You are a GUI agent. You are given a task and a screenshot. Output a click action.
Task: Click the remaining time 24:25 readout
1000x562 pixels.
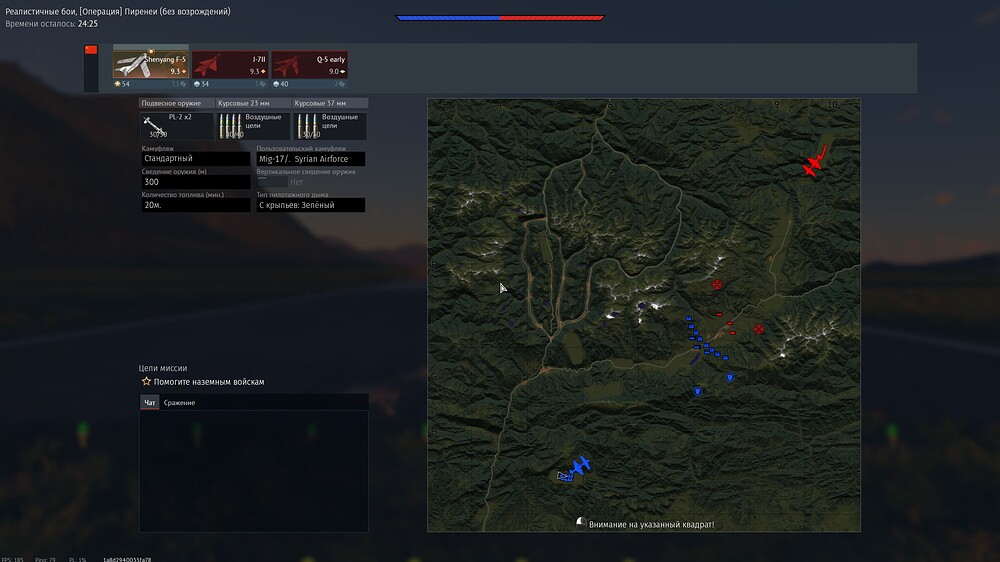pyautogui.click(x=88, y=24)
